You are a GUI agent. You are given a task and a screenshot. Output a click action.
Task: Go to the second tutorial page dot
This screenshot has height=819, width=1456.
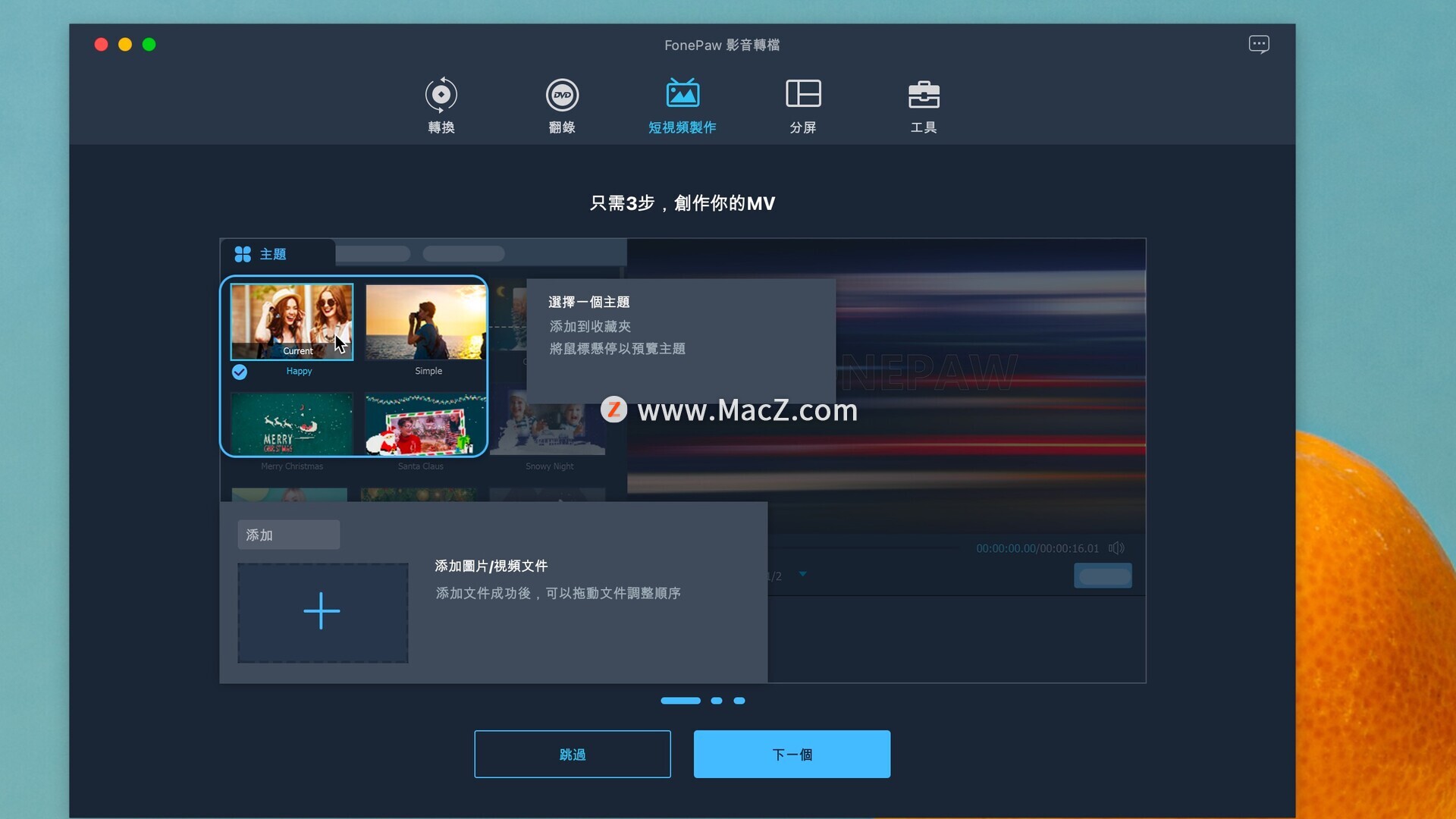pos(717,701)
